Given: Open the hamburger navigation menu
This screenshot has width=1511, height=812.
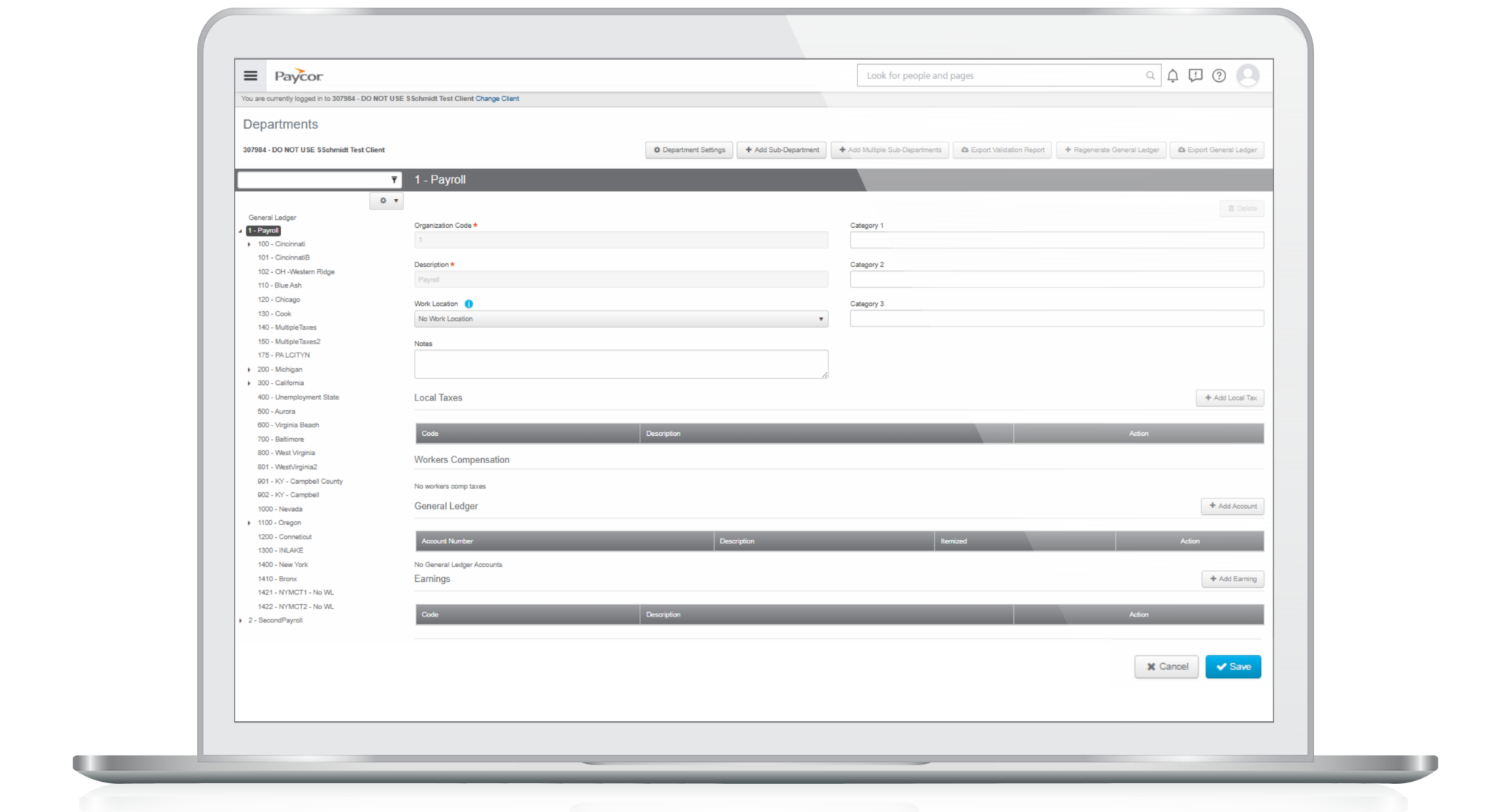Looking at the screenshot, I should 250,75.
